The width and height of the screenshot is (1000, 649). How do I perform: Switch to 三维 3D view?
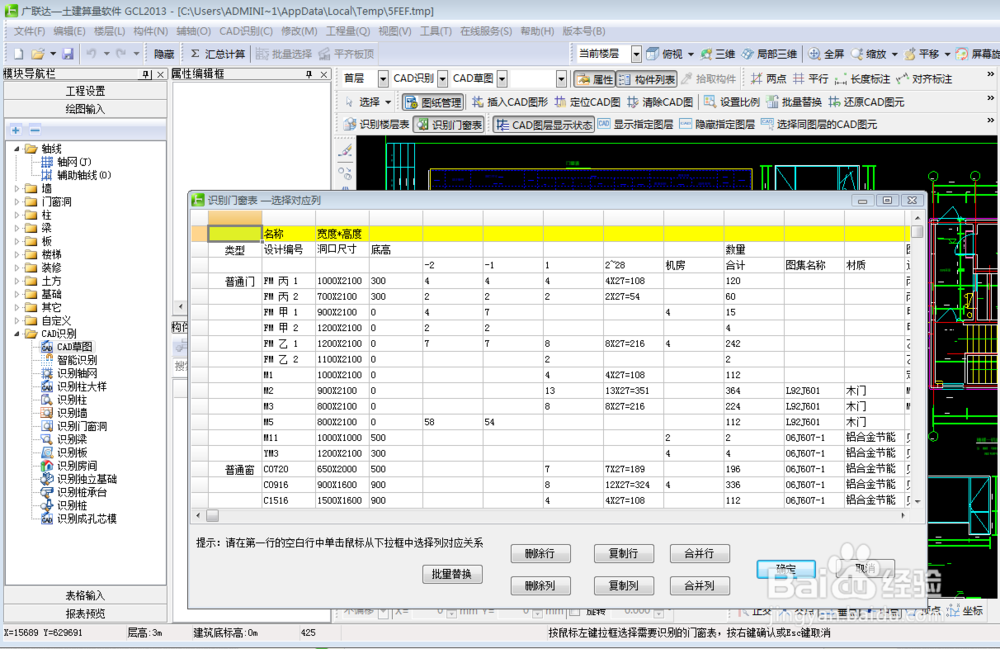coord(718,54)
